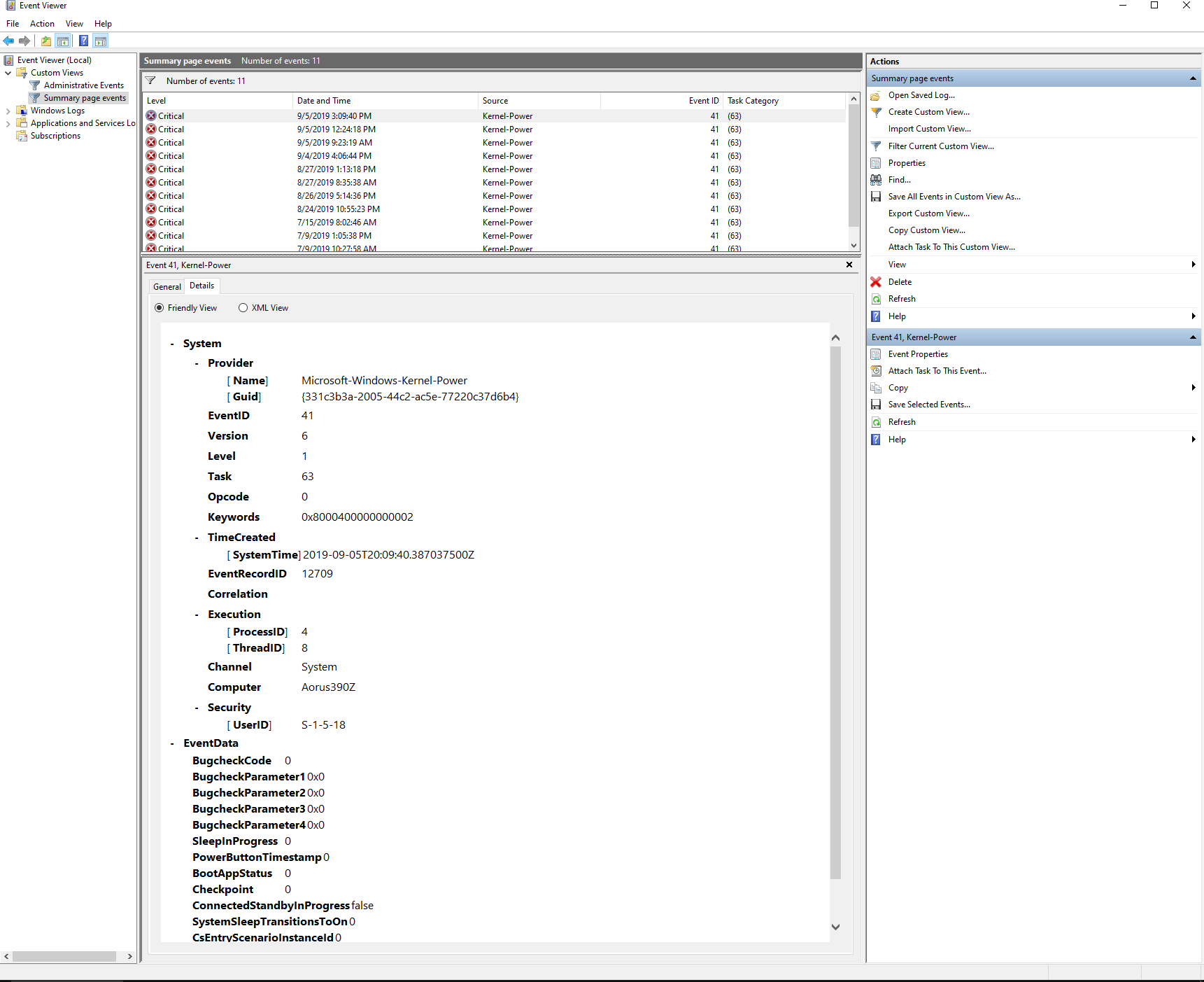This screenshot has width=1204, height=982.
Task: Click the Level column header
Action: 218,101
